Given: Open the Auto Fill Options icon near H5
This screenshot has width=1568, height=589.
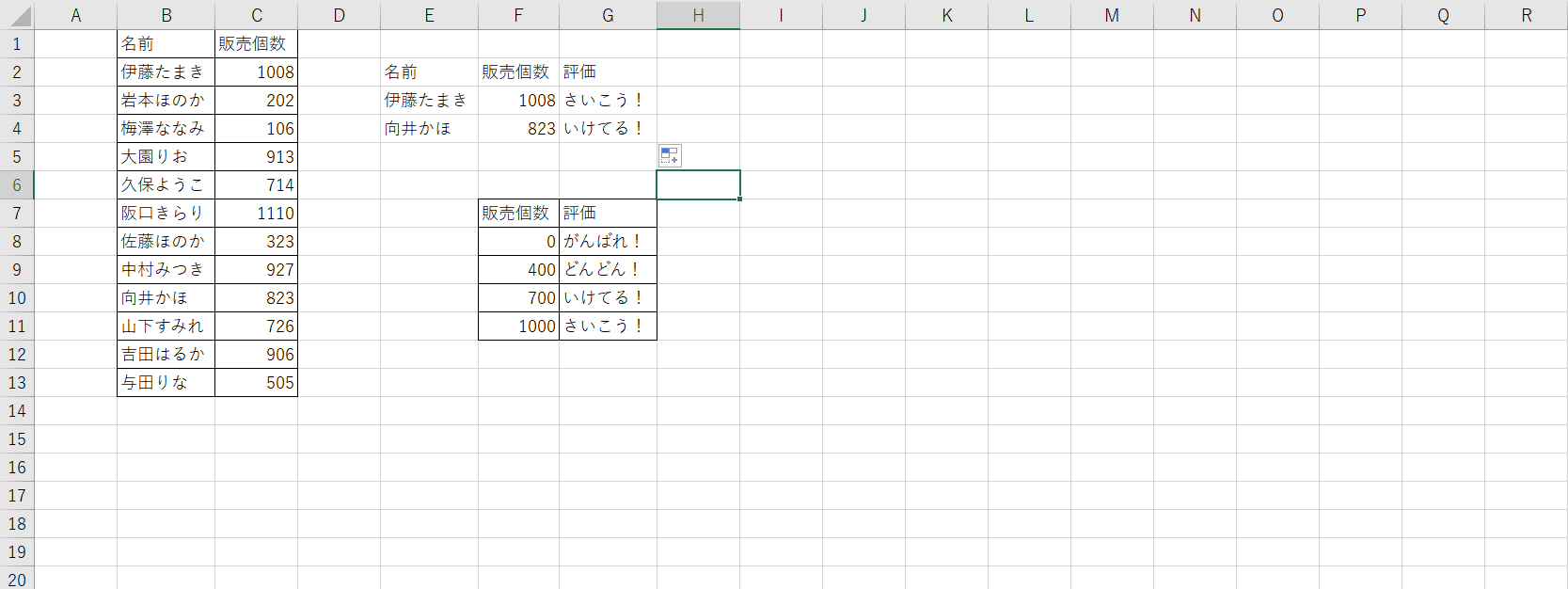Looking at the screenshot, I should [x=670, y=156].
